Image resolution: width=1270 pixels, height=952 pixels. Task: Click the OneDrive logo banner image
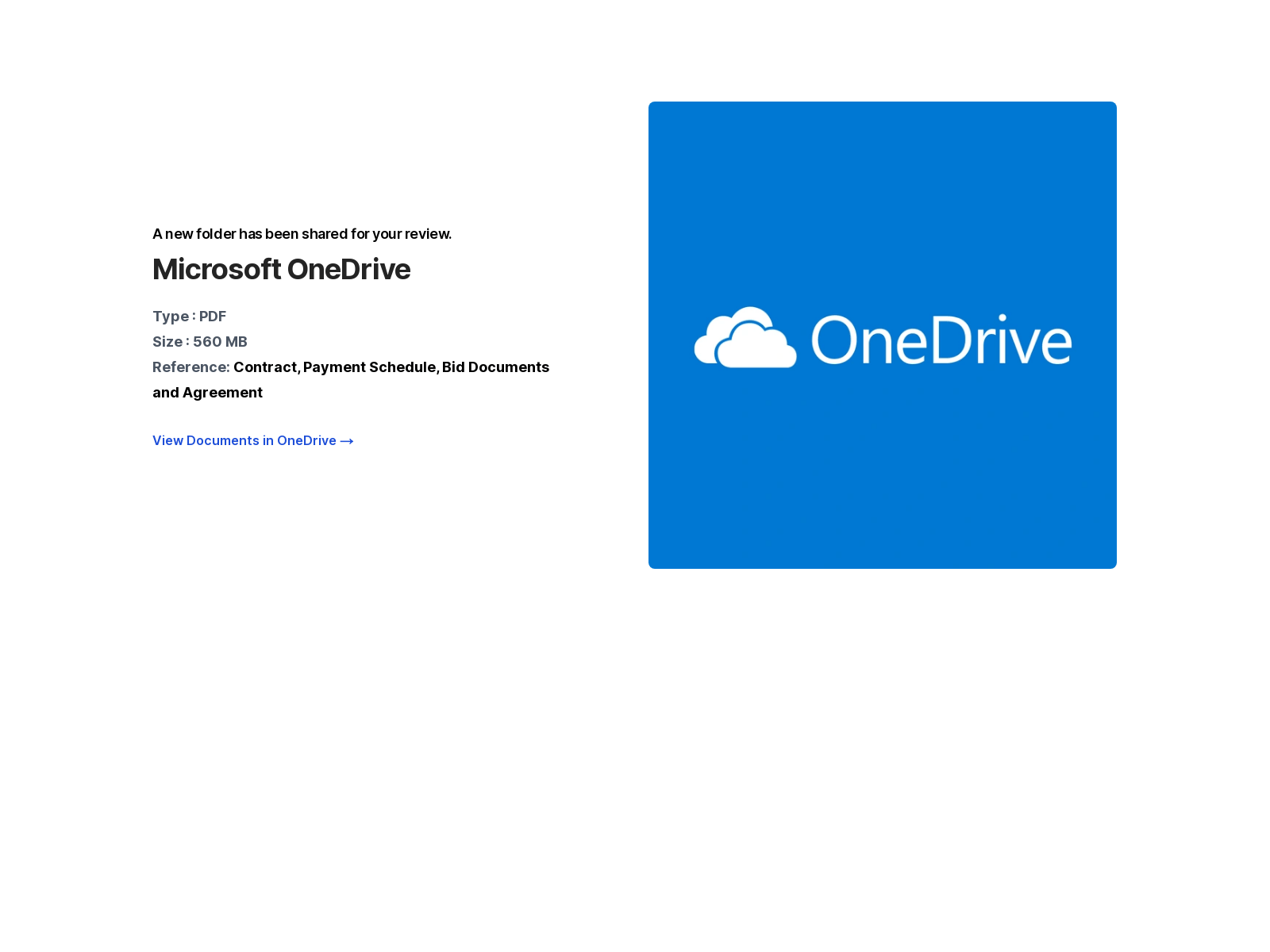point(882,335)
